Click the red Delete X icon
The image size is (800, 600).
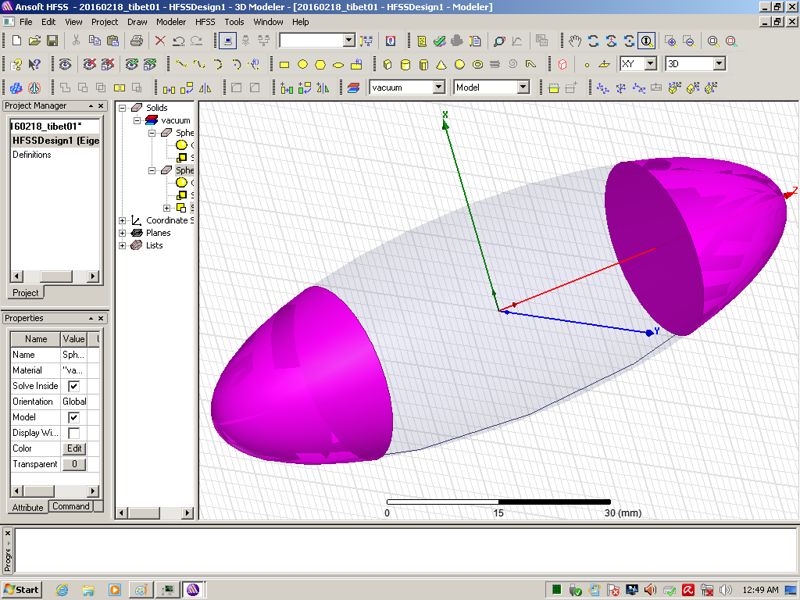[160, 41]
